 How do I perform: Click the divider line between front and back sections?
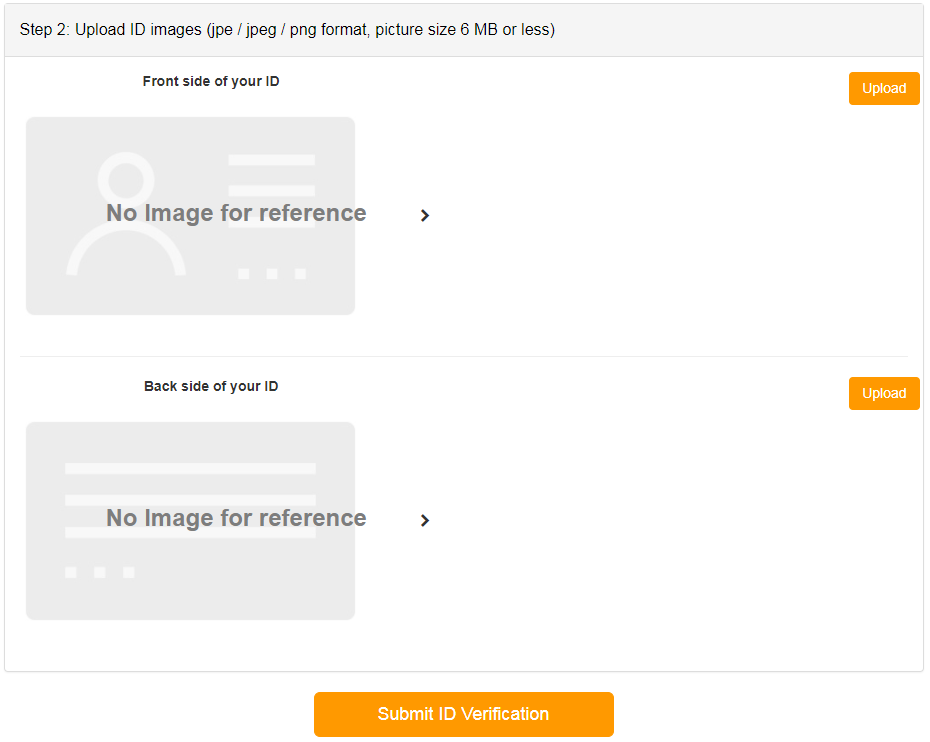coord(464,356)
